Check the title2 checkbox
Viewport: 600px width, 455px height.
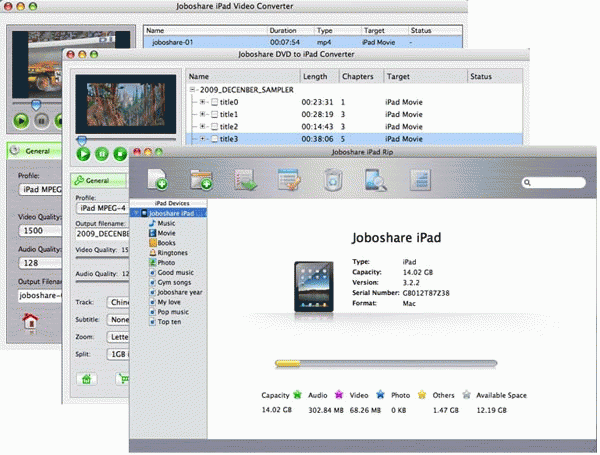[x=215, y=127]
